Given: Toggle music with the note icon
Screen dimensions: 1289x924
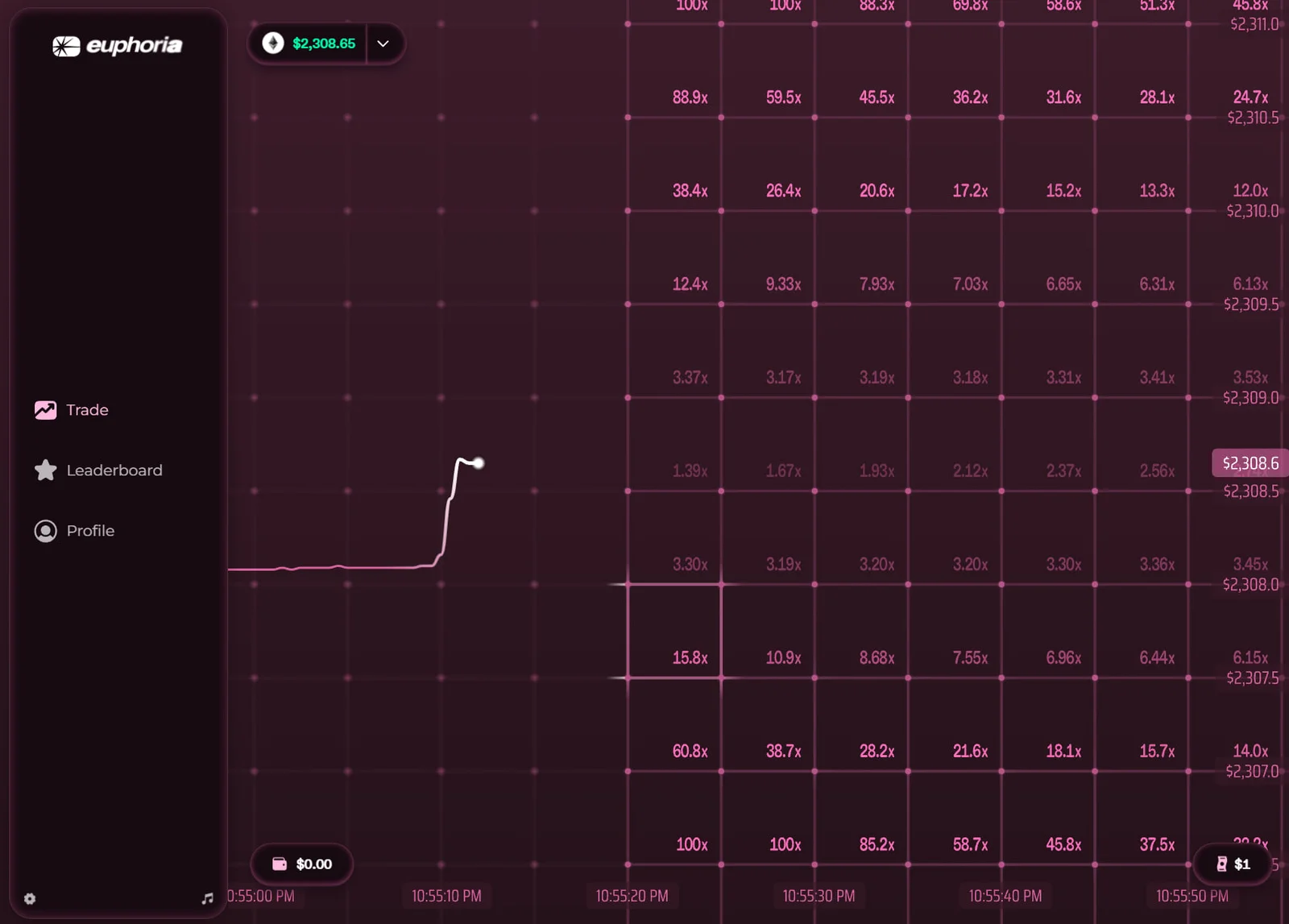Looking at the screenshot, I should [x=207, y=899].
